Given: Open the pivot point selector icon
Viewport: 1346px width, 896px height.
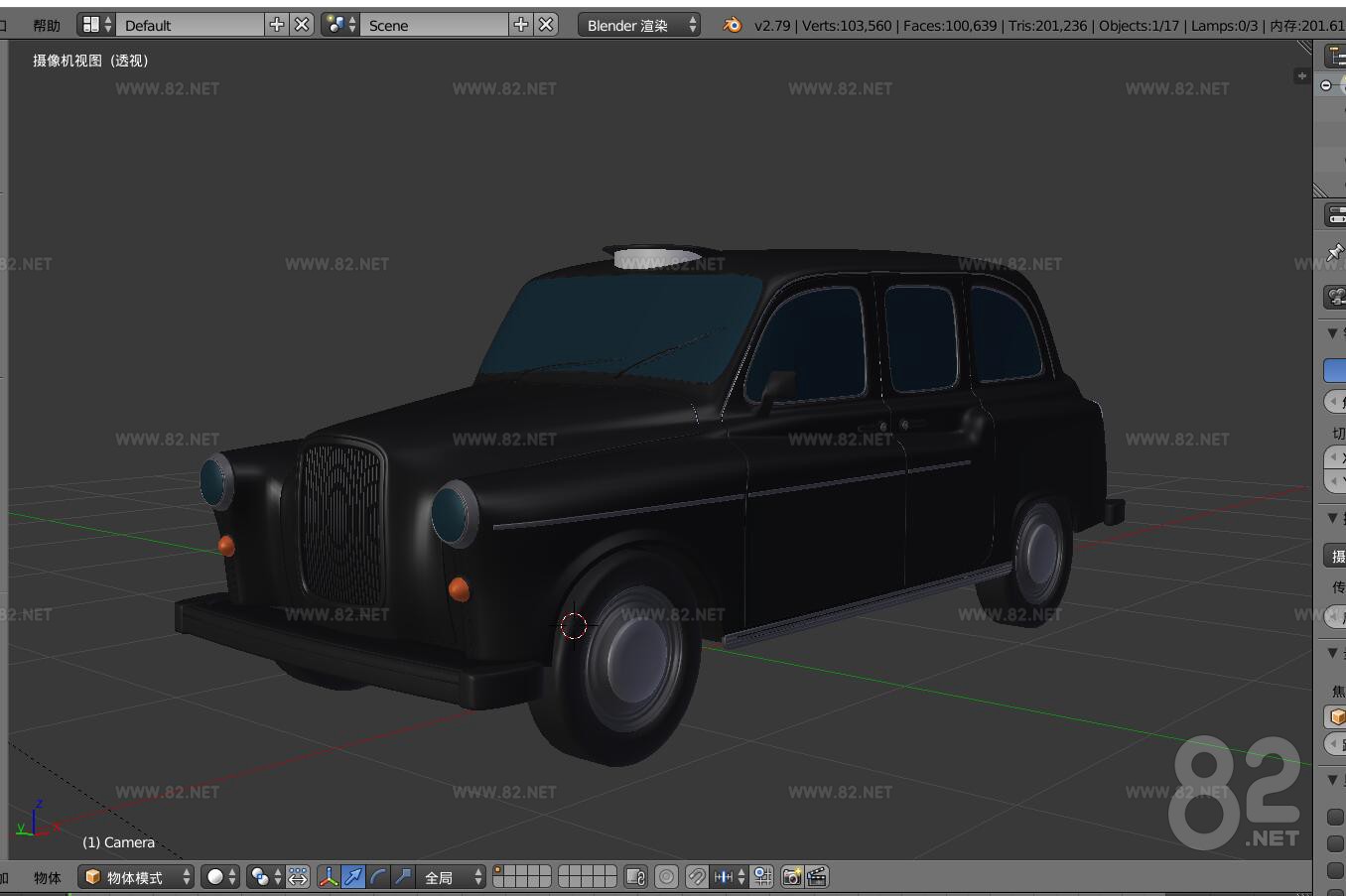Looking at the screenshot, I should click(261, 876).
